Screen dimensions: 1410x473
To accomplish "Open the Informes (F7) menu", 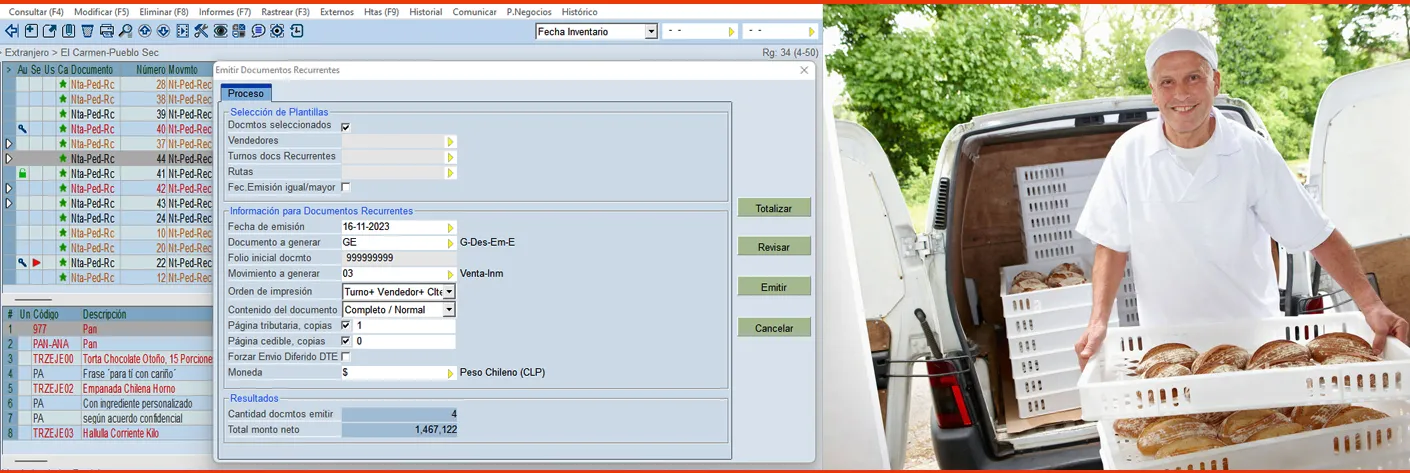I will (x=224, y=12).
